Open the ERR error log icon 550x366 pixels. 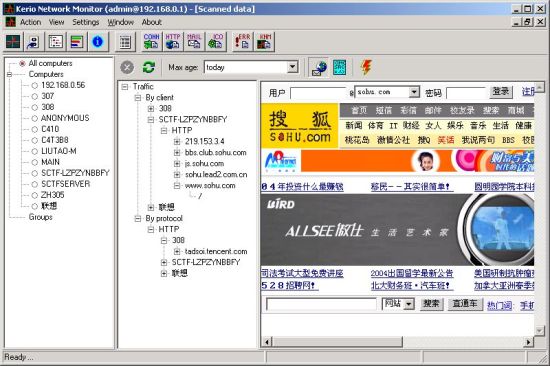[242, 41]
